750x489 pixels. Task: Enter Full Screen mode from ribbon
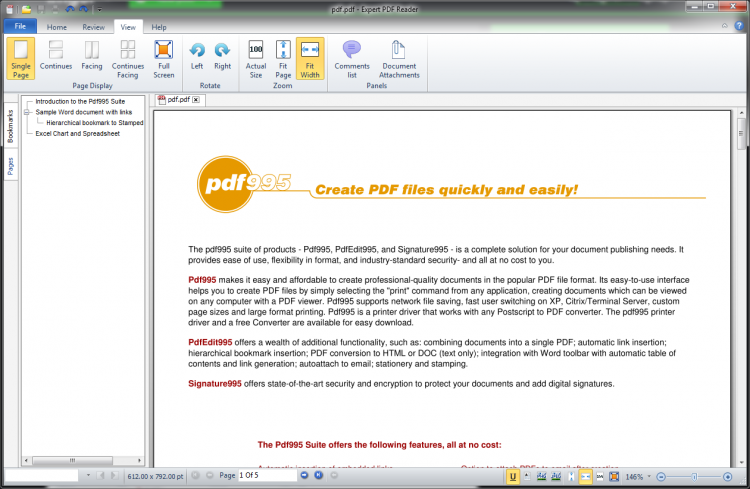click(x=164, y=59)
